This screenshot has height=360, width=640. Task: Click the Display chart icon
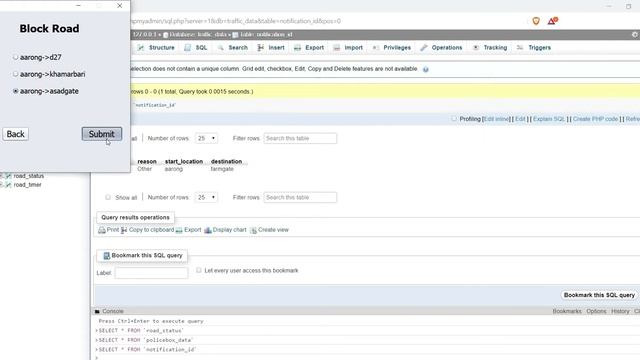(208, 230)
